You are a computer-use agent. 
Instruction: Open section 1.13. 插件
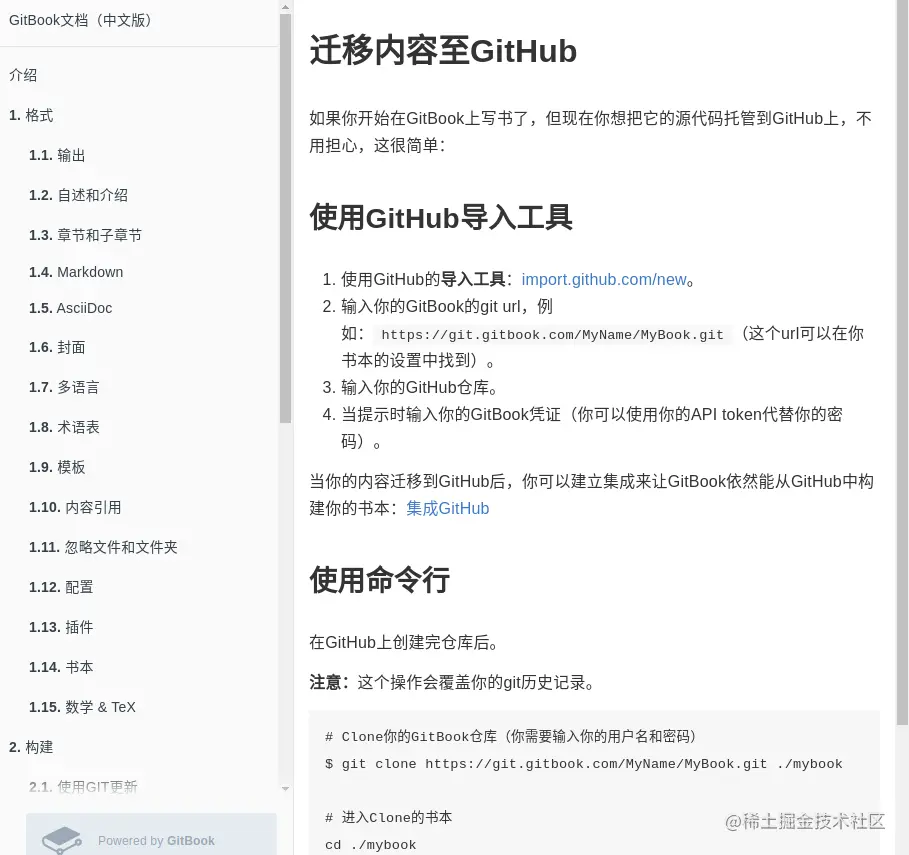(x=61, y=627)
